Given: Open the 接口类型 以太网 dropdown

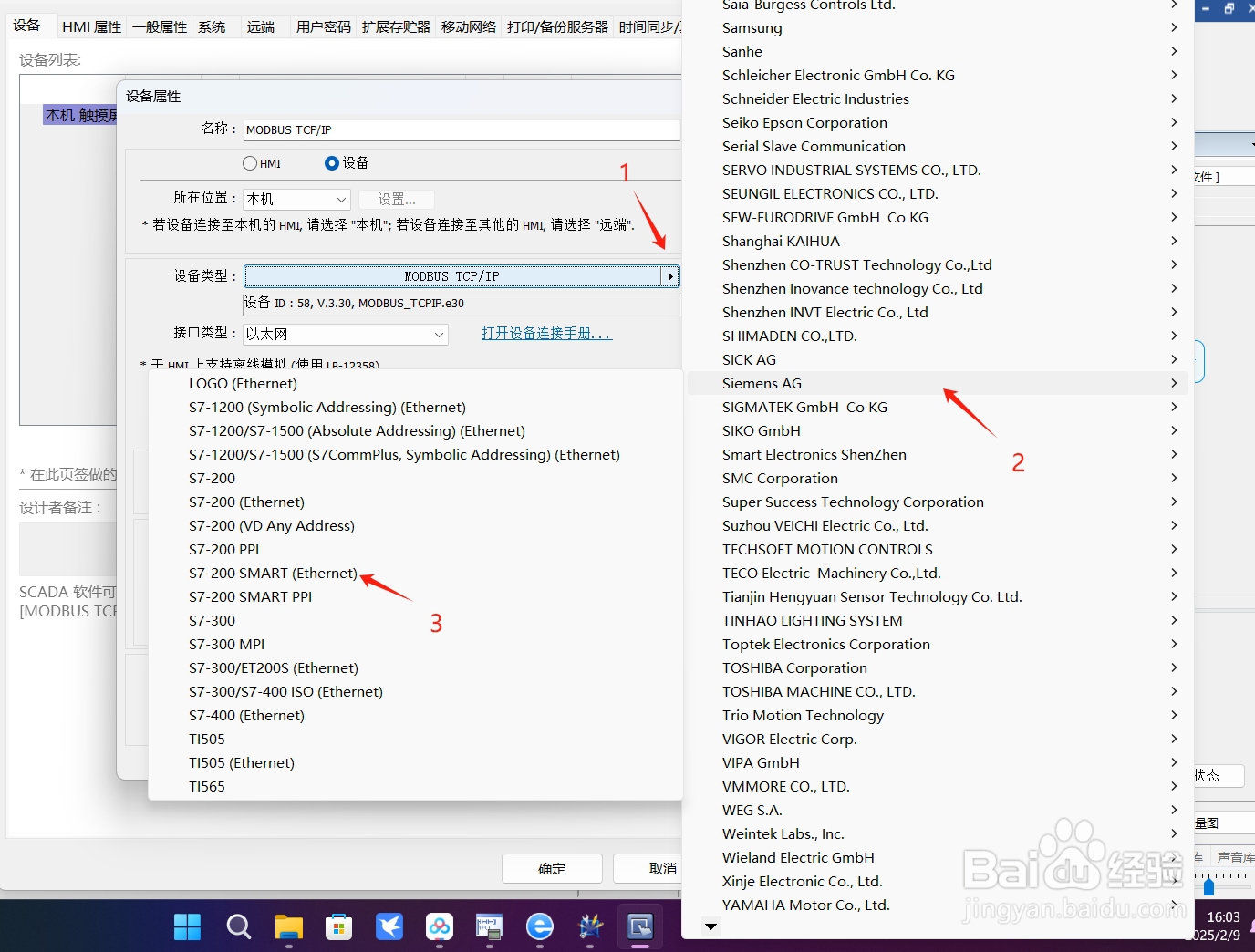Looking at the screenshot, I should (346, 335).
